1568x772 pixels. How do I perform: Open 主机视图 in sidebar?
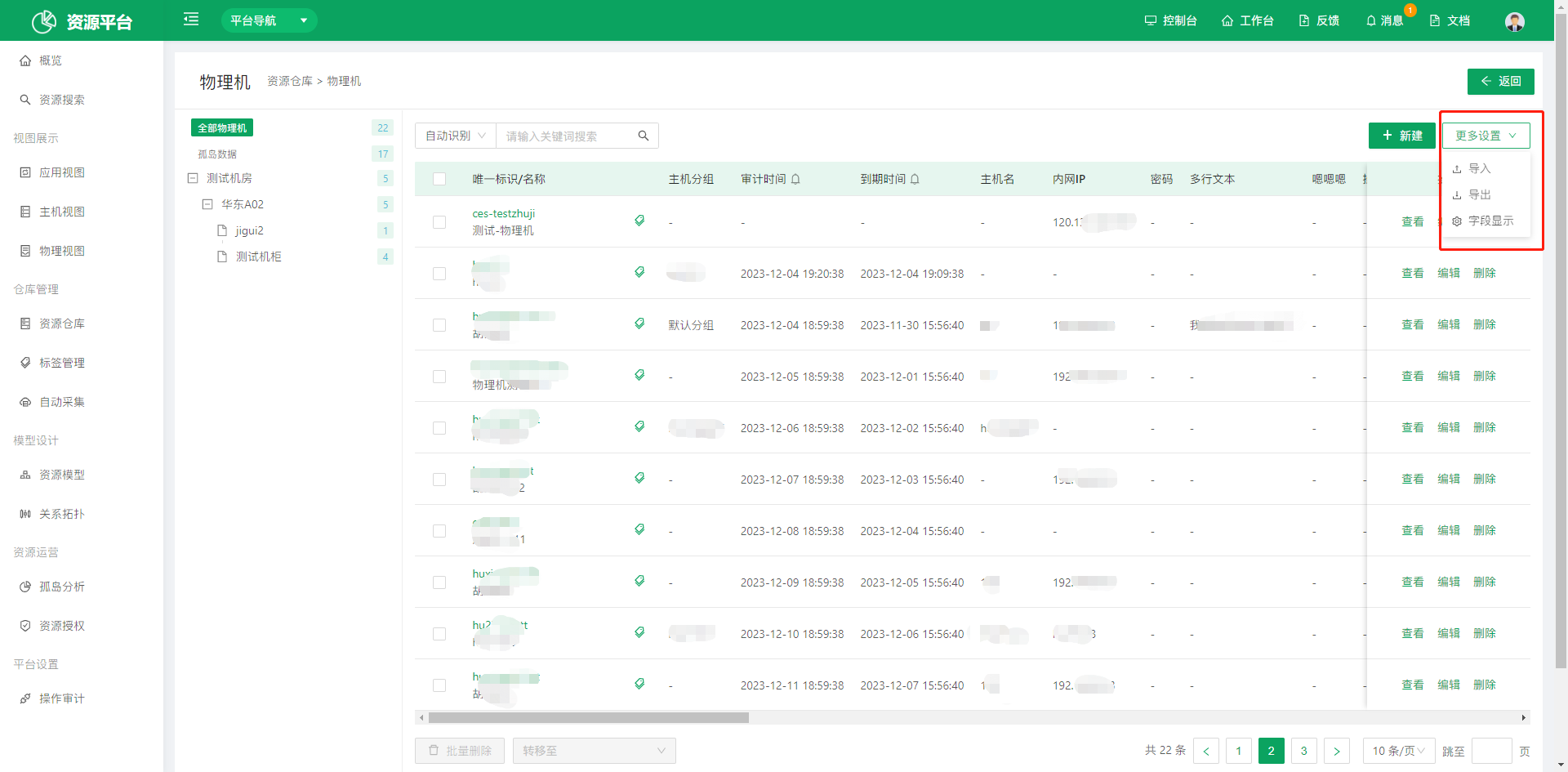click(52, 212)
